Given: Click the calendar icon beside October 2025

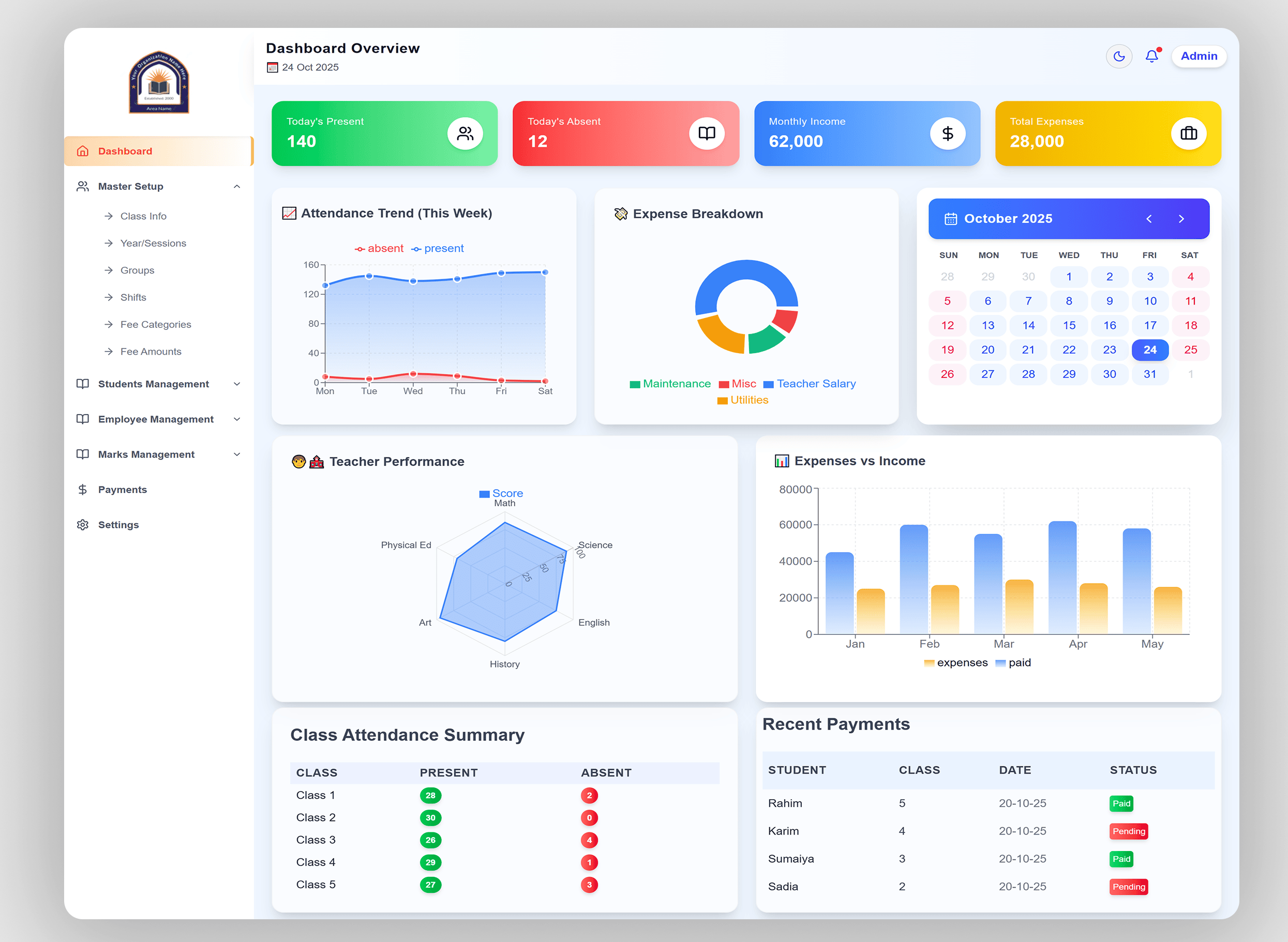Looking at the screenshot, I should click(x=950, y=219).
